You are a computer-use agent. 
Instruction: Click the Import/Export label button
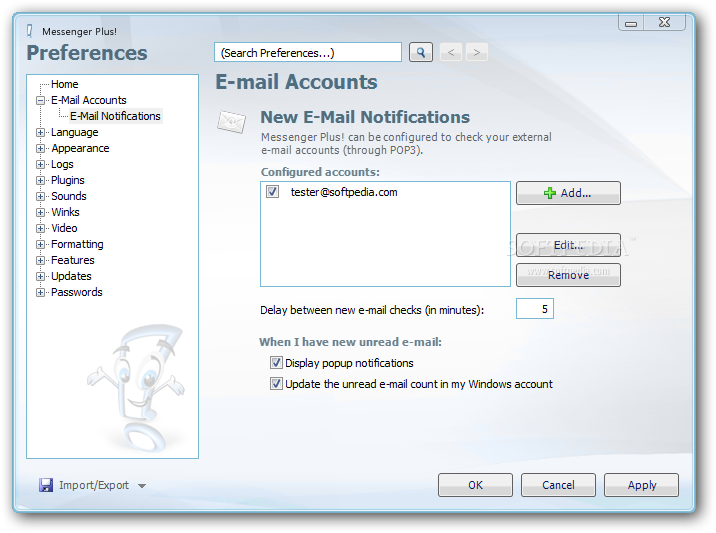pos(94,485)
